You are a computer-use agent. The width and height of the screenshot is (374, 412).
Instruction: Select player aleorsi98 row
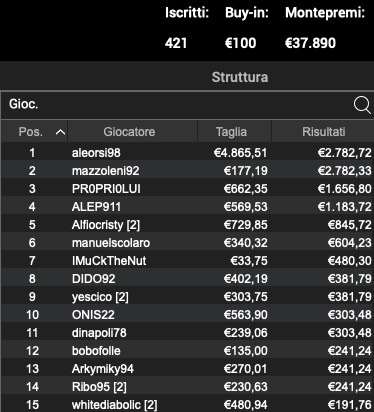pyautogui.click(x=187, y=153)
